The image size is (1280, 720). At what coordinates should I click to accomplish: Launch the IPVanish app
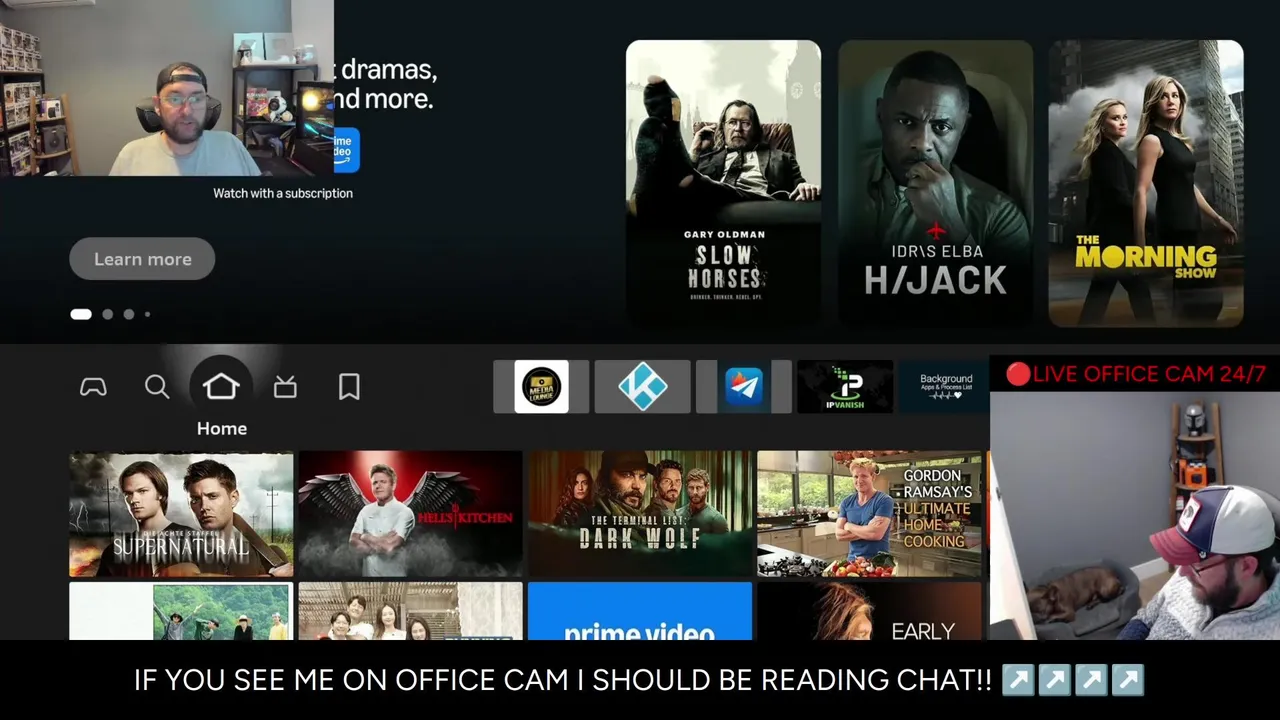point(845,387)
